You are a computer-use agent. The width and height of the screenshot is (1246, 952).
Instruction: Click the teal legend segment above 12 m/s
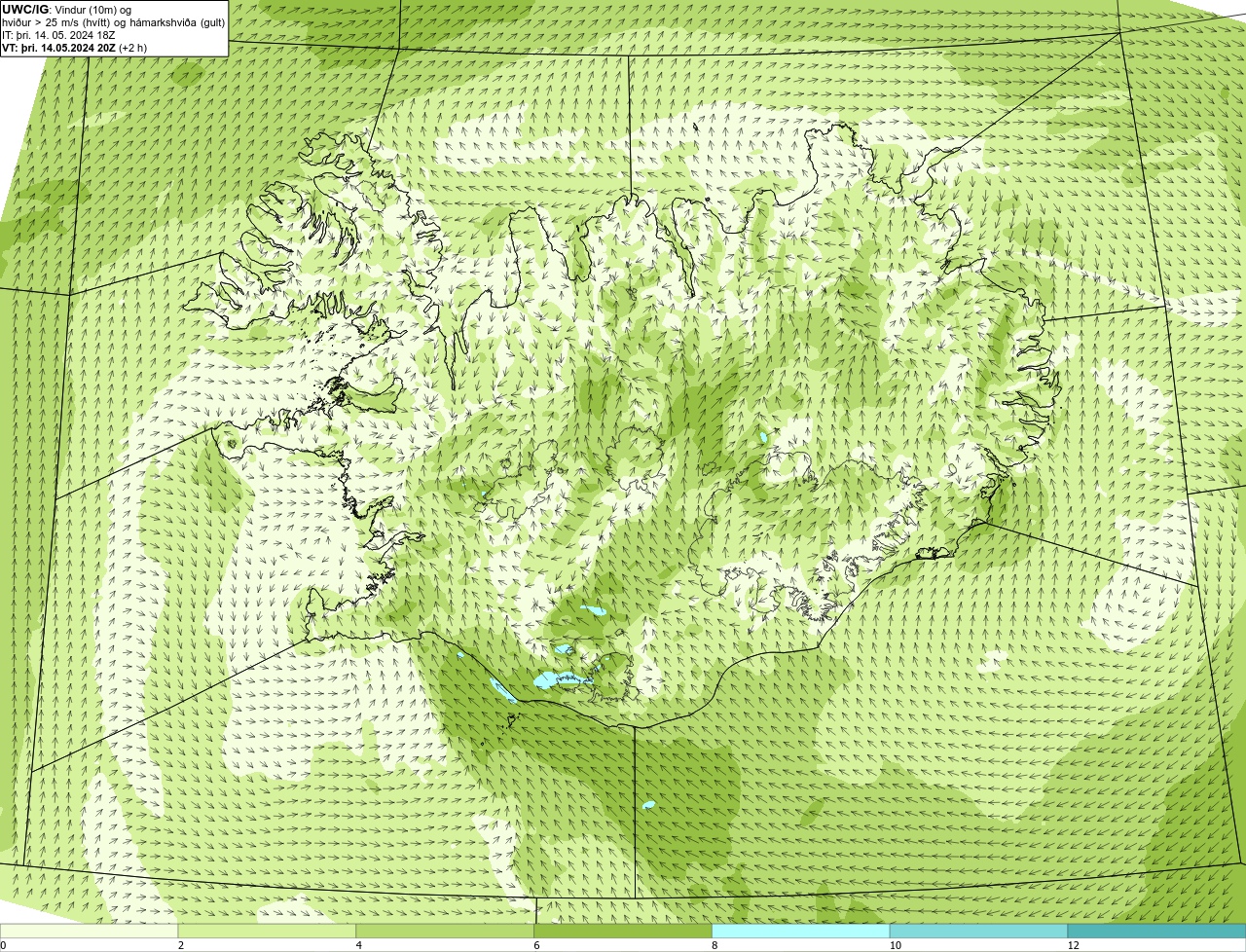[1157, 931]
